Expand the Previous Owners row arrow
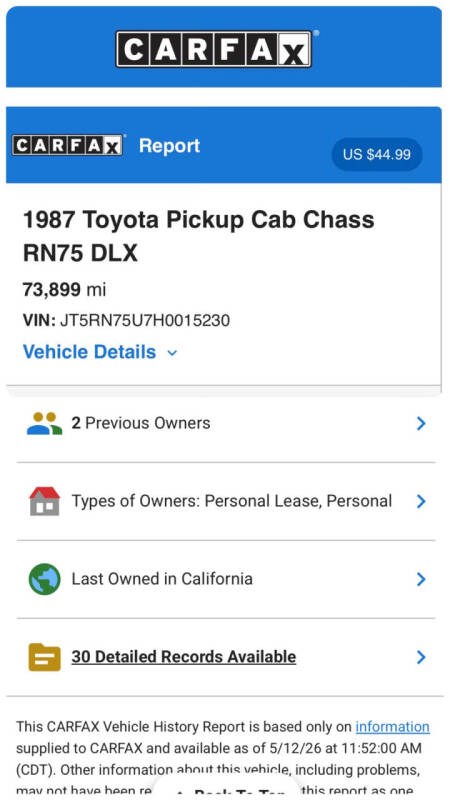This screenshot has height=800, width=450. pos(421,423)
